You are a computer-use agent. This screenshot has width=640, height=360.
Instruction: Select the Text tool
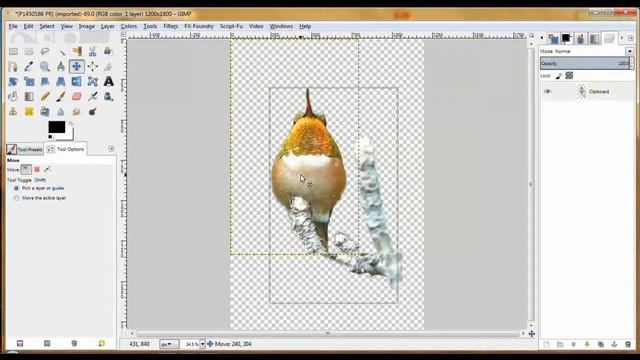point(108,82)
